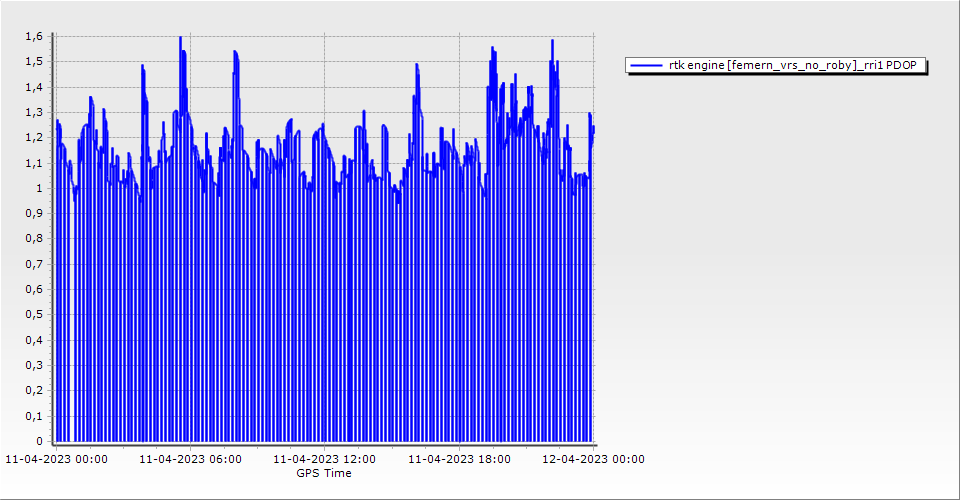Click the 1,3 y-axis tick label
The width and height of the screenshot is (960, 500).
point(34,112)
